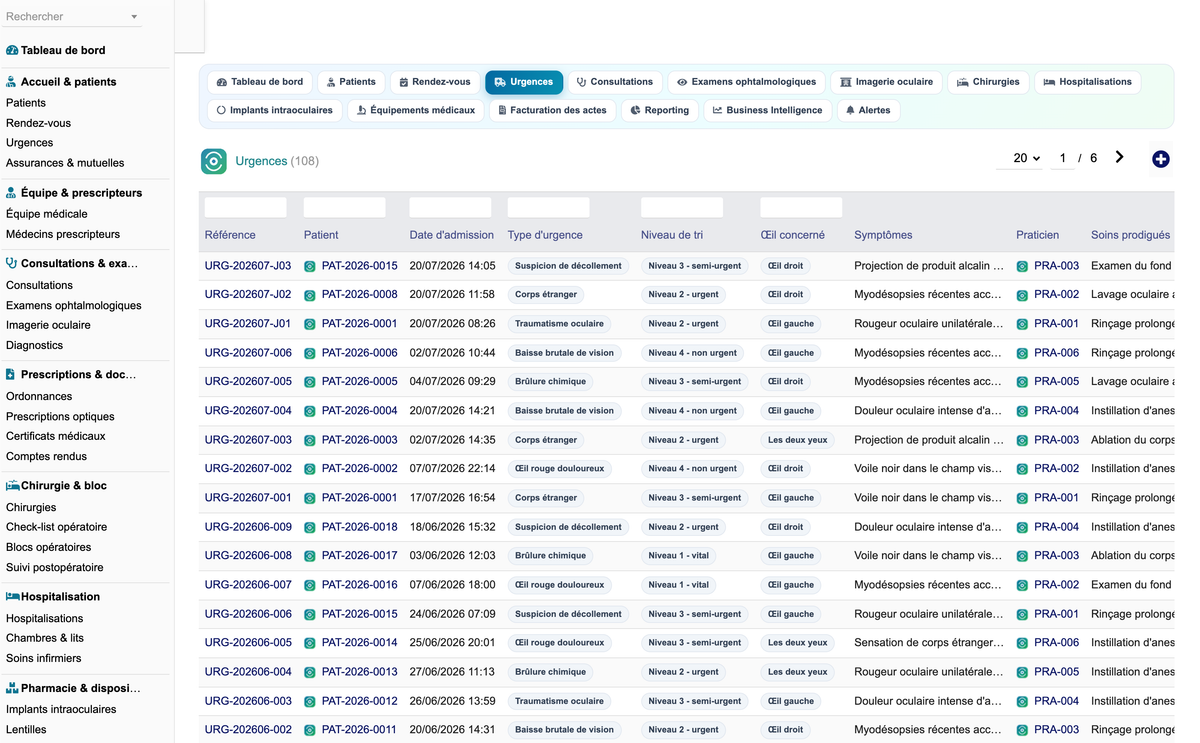
Task: Open the Hospitalisations tab
Action: coord(1087,82)
